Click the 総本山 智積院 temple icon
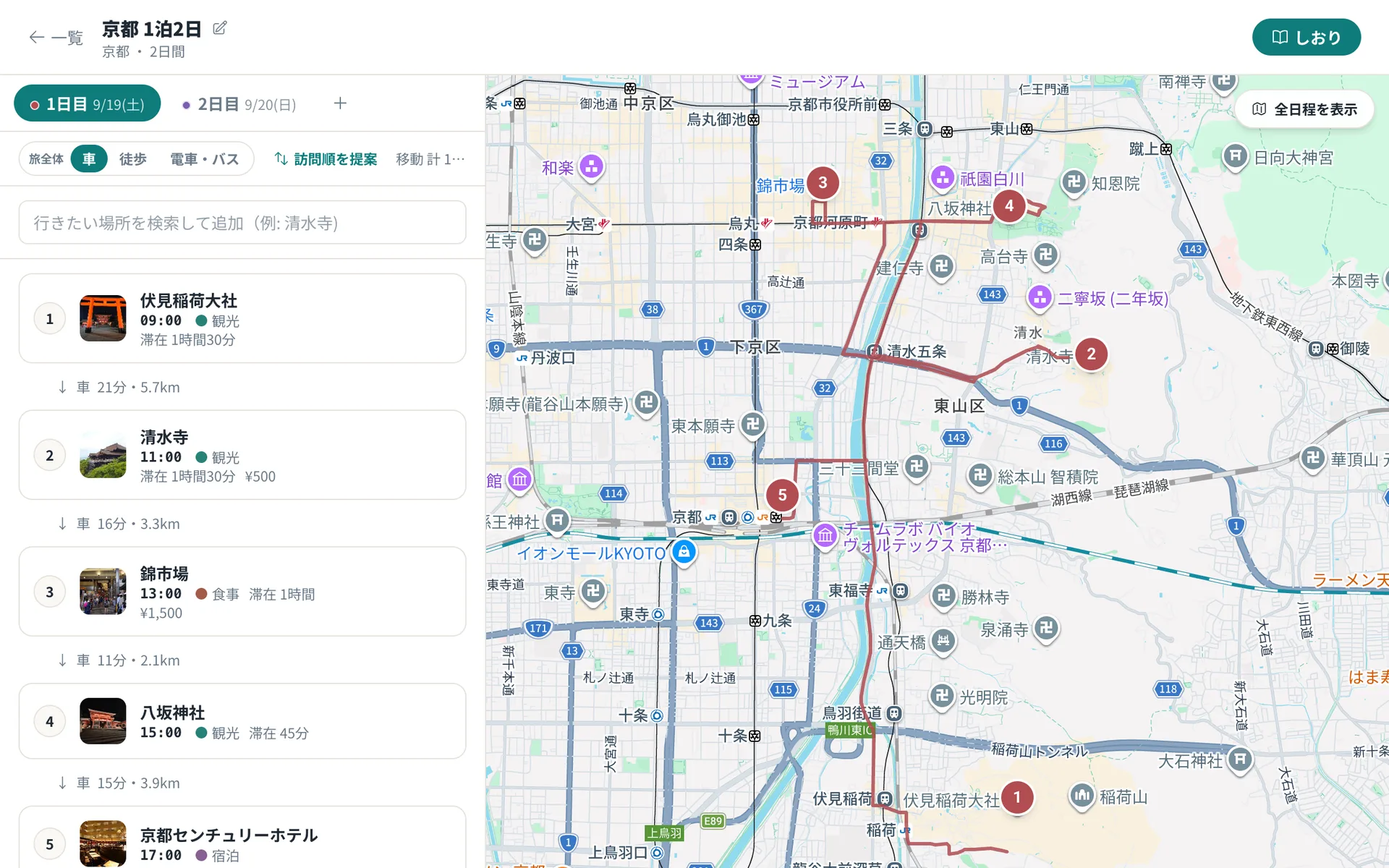The height and width of the screenshot is (868, 1389). pyautogui.click(x=980, y=476)
